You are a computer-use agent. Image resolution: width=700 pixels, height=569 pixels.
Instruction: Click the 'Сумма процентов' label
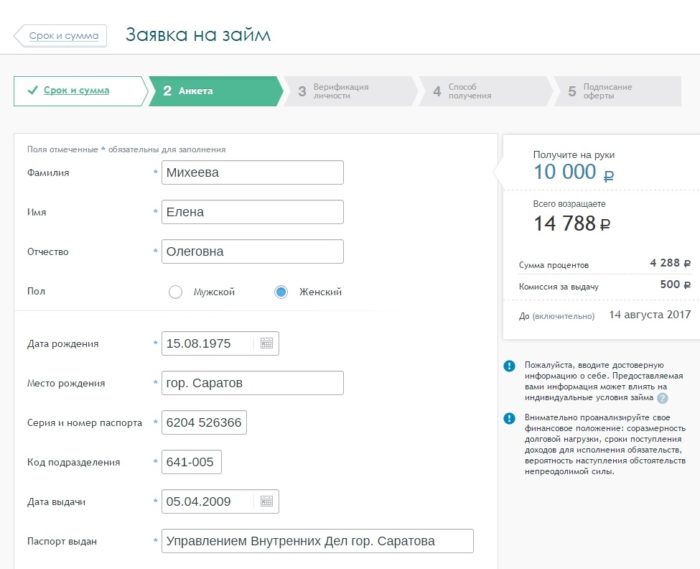554,265
